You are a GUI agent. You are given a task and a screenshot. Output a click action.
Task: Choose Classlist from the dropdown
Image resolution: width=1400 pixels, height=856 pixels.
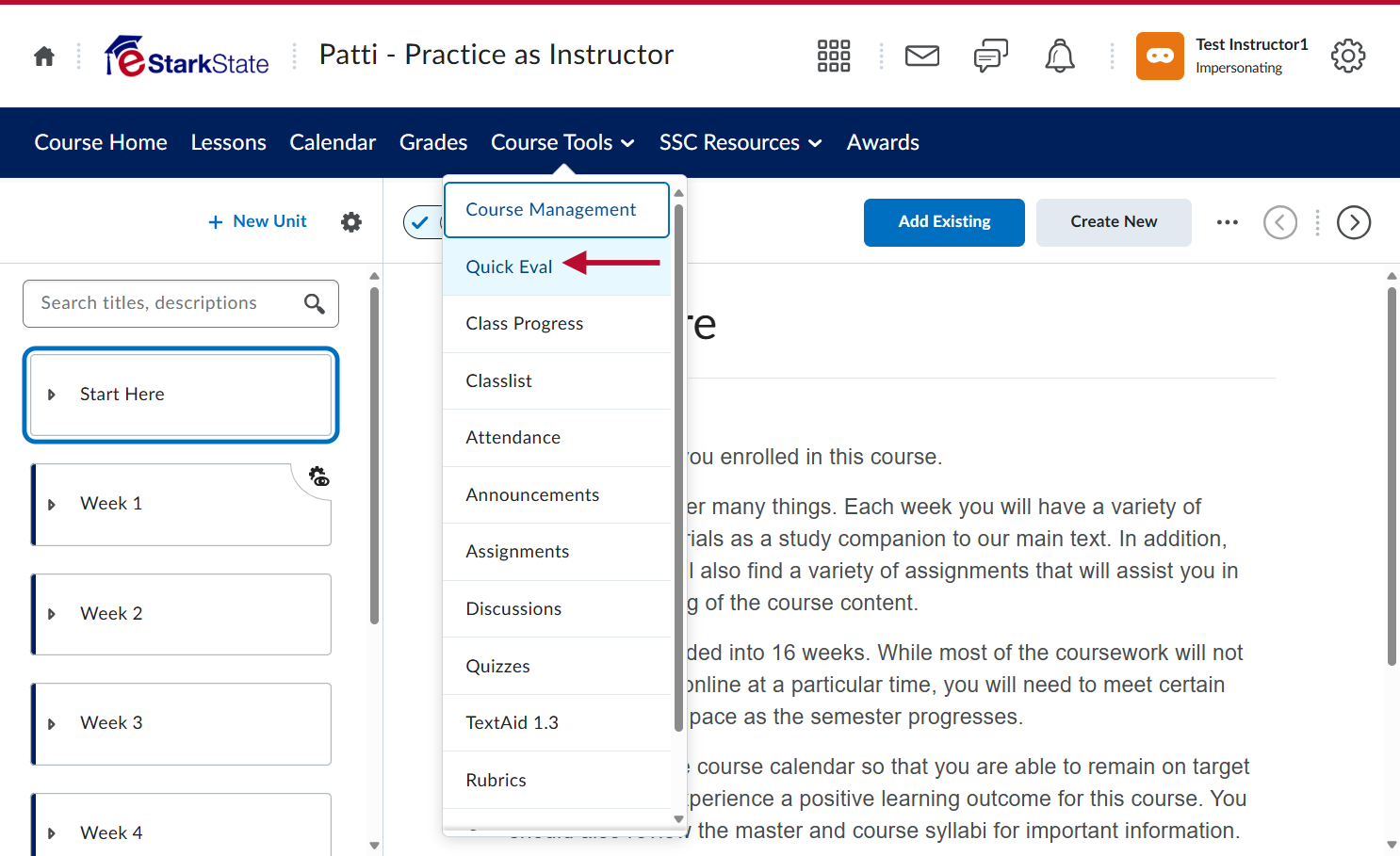click(557, 381)
